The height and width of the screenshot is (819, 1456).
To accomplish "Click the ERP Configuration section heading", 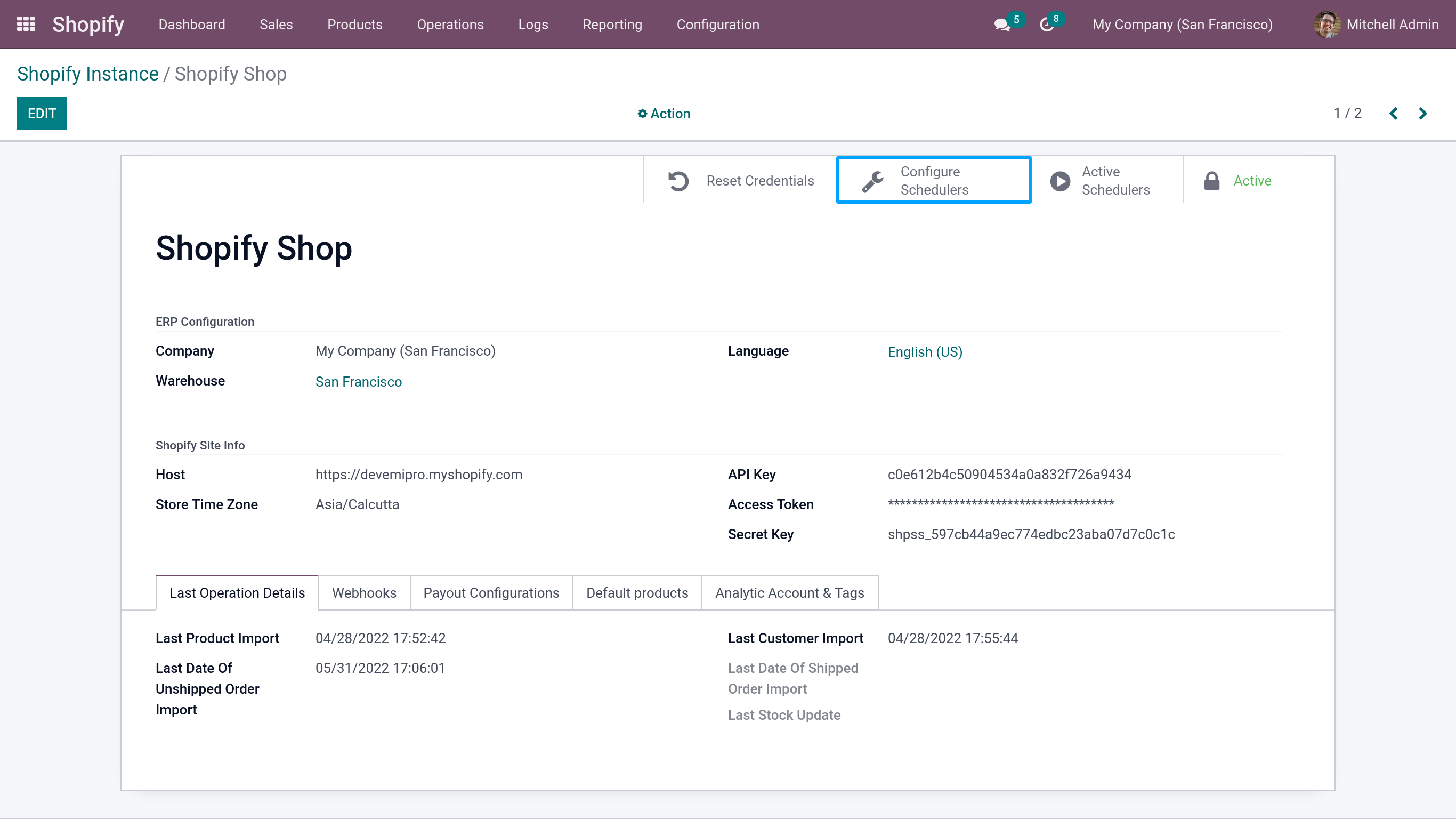I will pos(205,322).
